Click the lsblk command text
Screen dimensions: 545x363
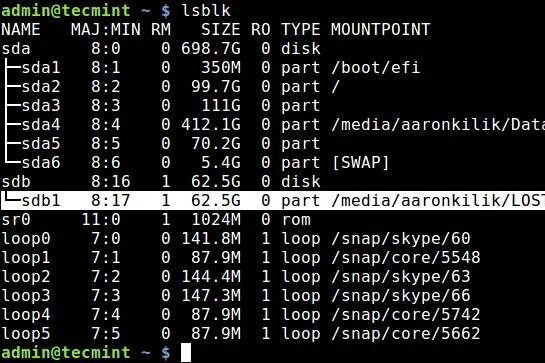point(206,10)
